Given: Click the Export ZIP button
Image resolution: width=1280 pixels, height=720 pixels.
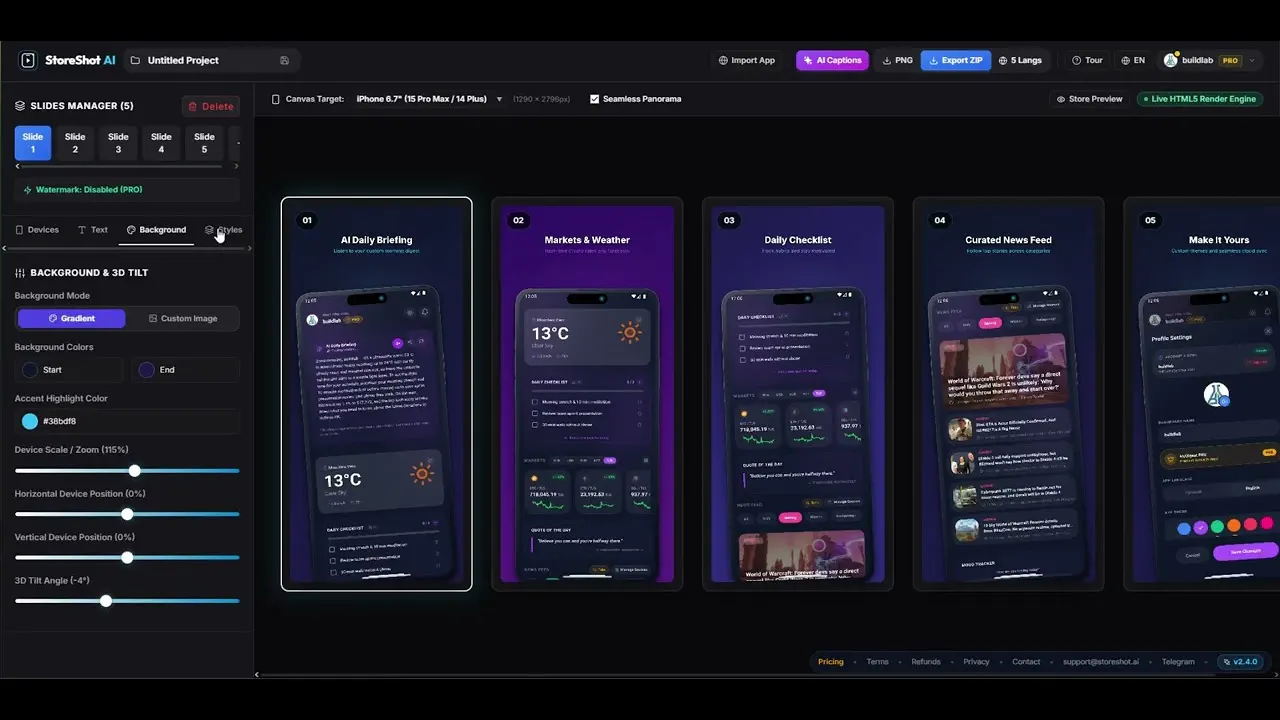Looking at the screenshot, I should pyautogui.click(x=956, y=60).
